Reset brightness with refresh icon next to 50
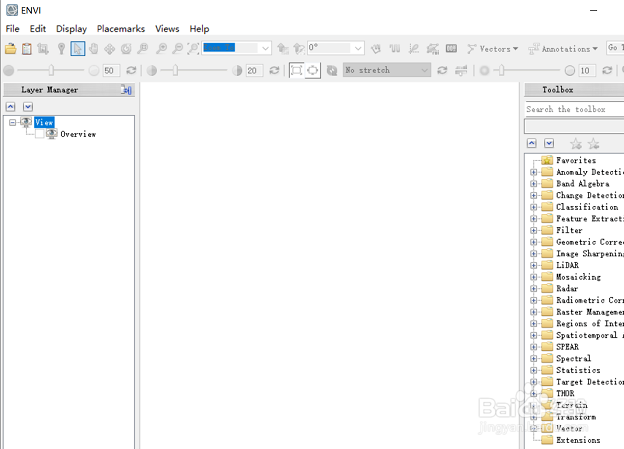The image size is (624, 449). click(131, 70)
